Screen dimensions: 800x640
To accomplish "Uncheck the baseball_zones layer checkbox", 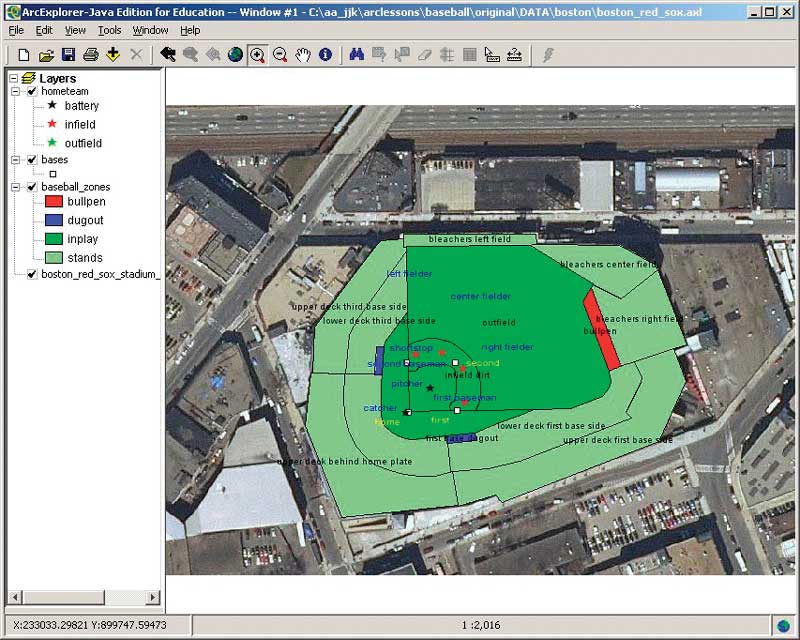I will click(x=32, y=187).
